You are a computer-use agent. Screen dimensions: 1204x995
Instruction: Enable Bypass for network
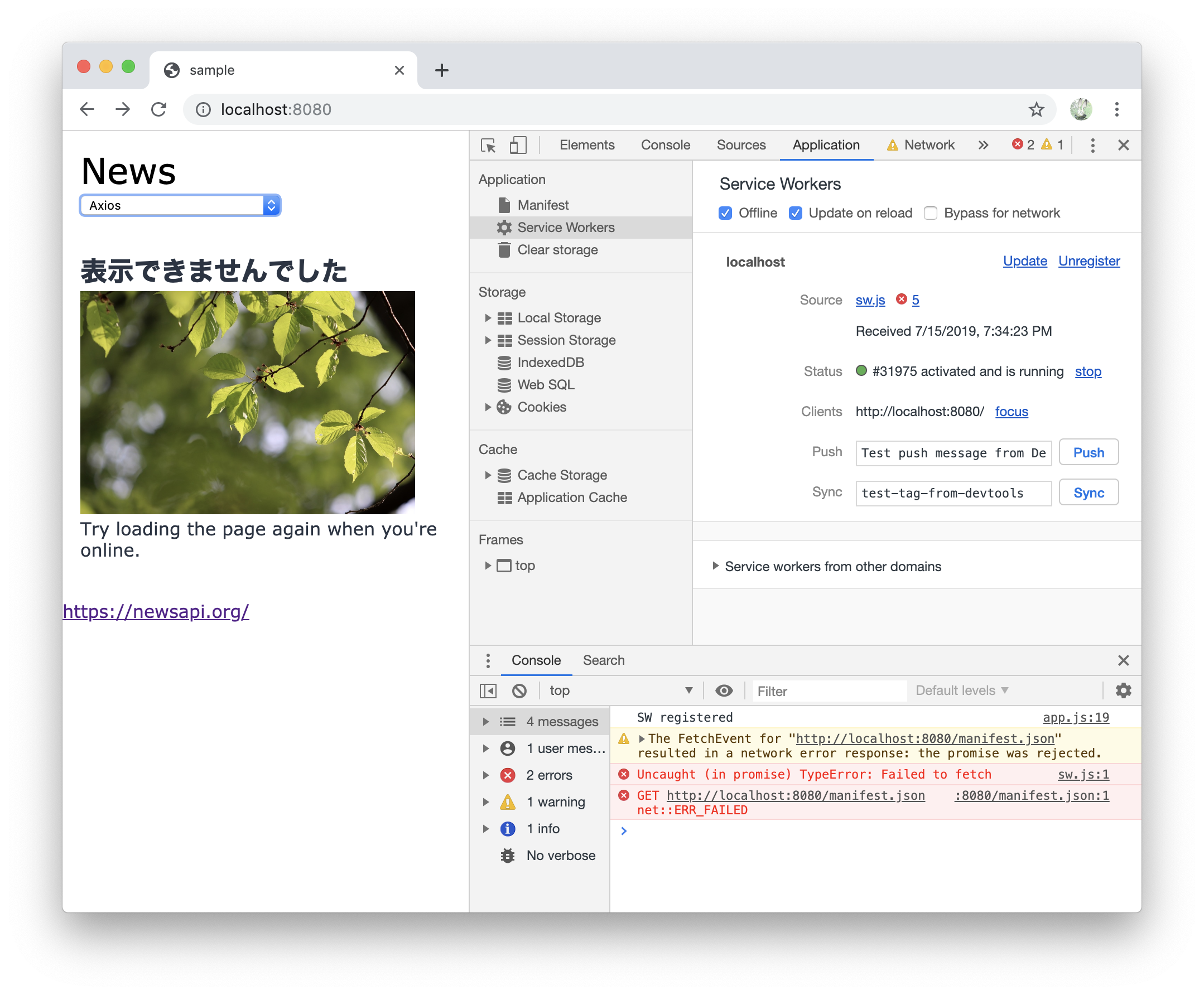pos(931,212)
